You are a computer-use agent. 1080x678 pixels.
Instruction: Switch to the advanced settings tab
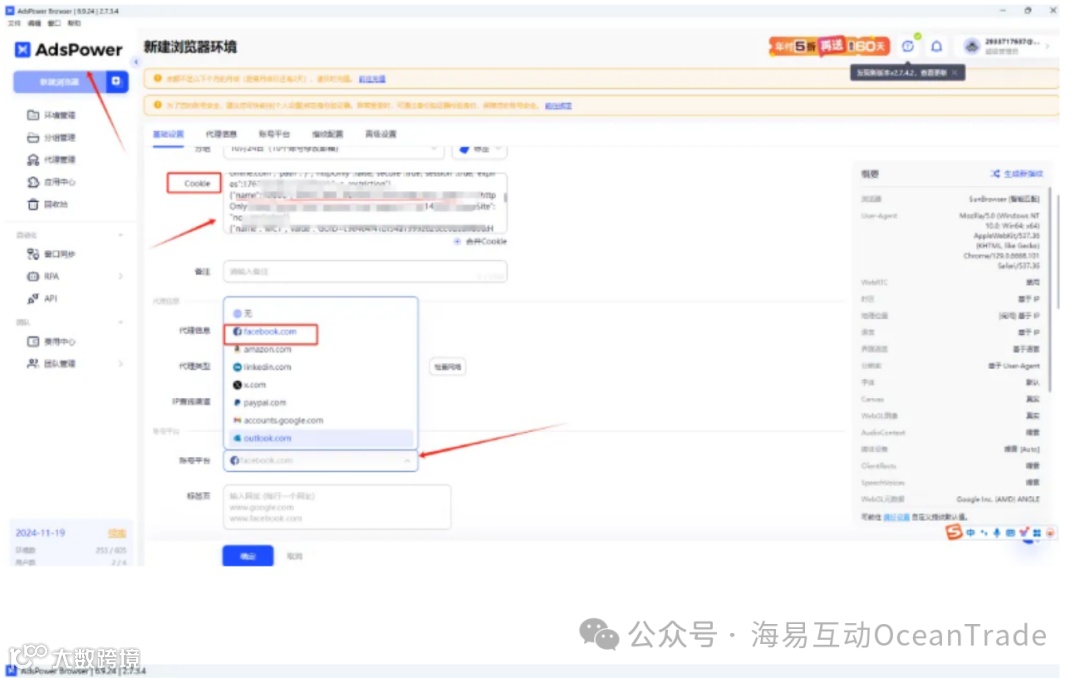381,134
